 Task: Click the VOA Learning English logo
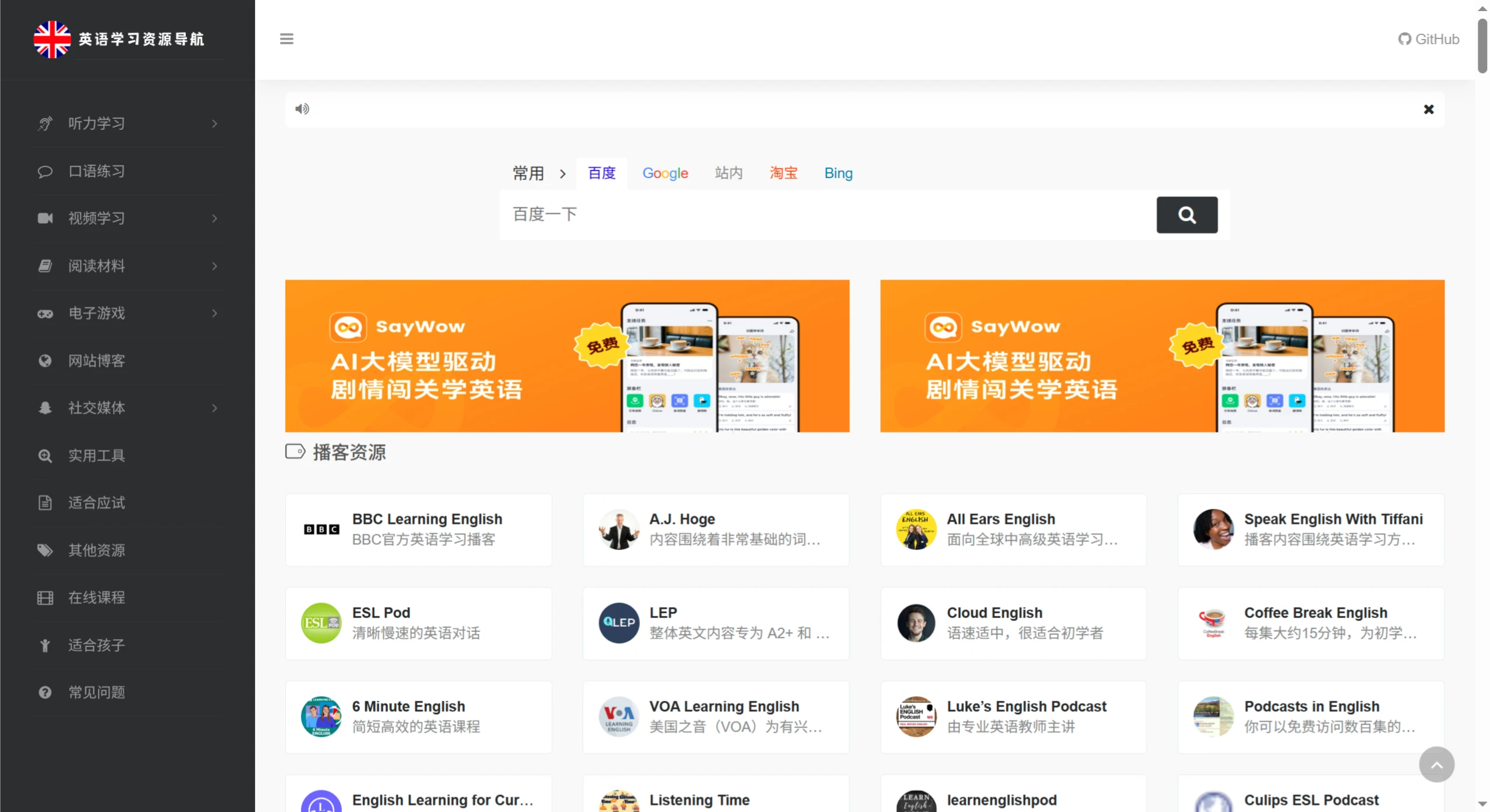click(x=619, y=717)
